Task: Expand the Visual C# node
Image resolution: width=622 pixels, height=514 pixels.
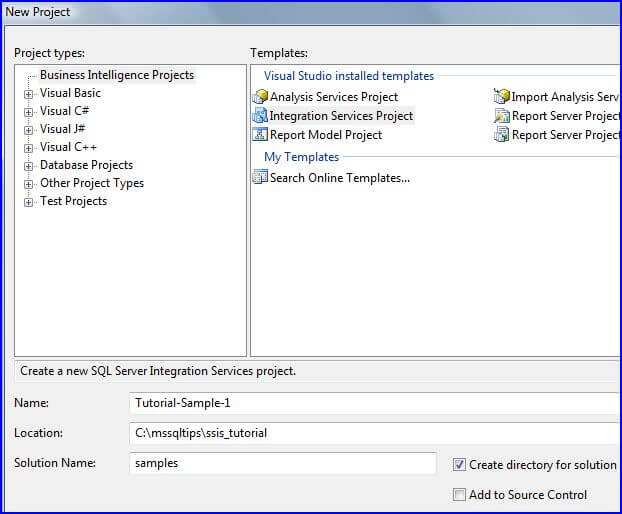Action: tap(28, 112)
